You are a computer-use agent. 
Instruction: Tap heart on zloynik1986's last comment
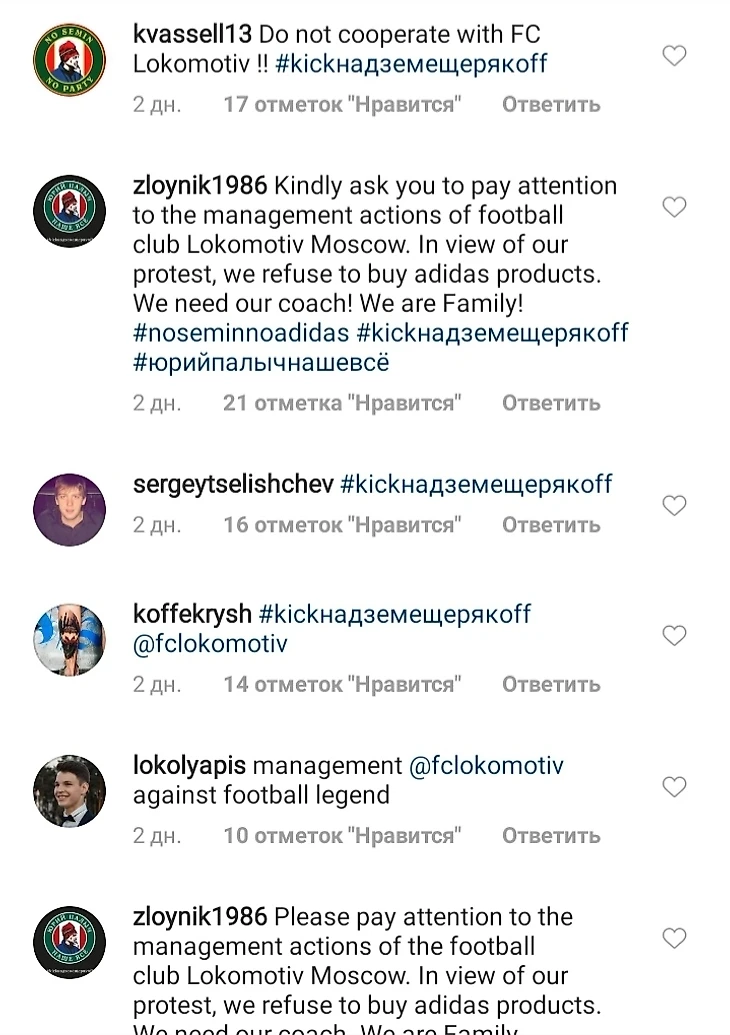coord(674,938)
